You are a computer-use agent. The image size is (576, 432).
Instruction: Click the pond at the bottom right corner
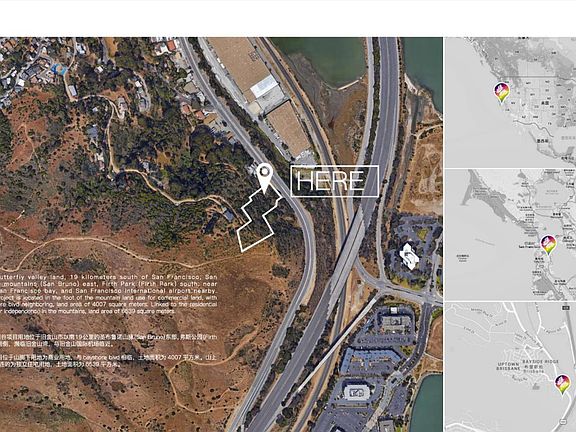pyautogui.click(x=428, y=402)
